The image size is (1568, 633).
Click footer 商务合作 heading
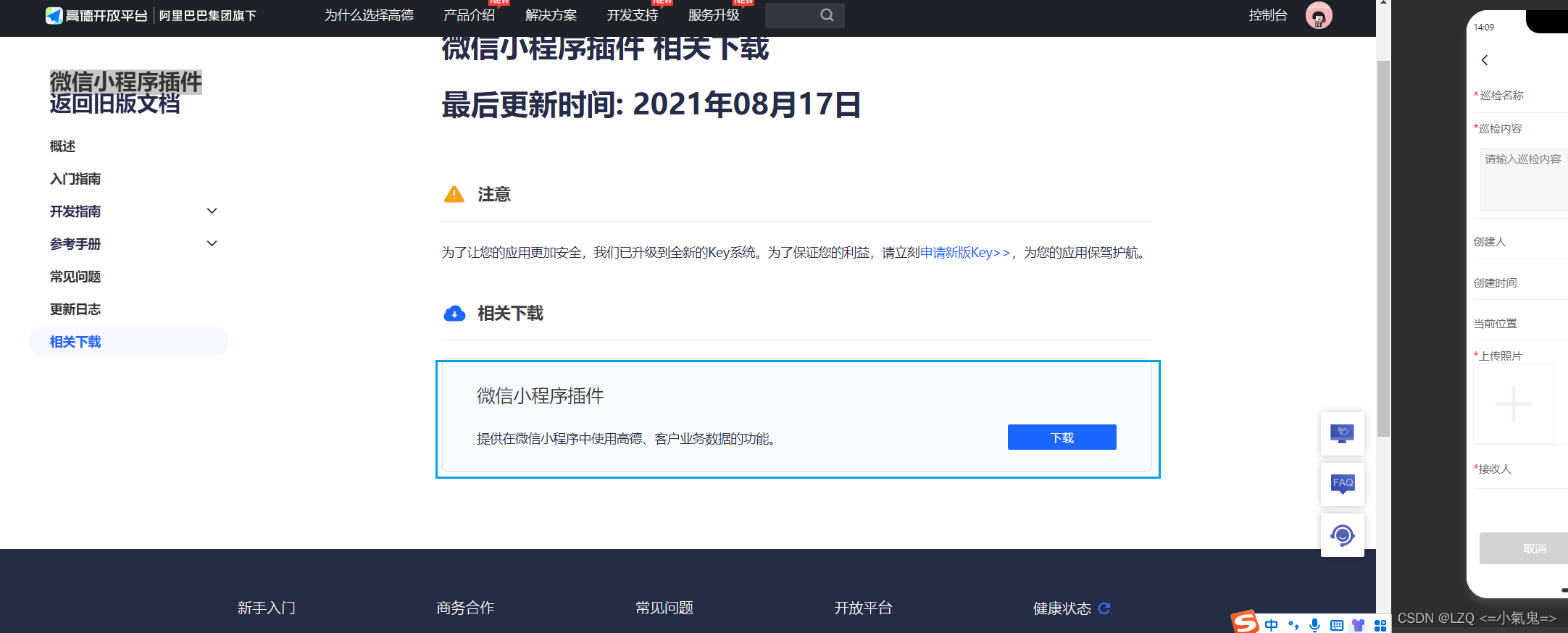(465, 608)
